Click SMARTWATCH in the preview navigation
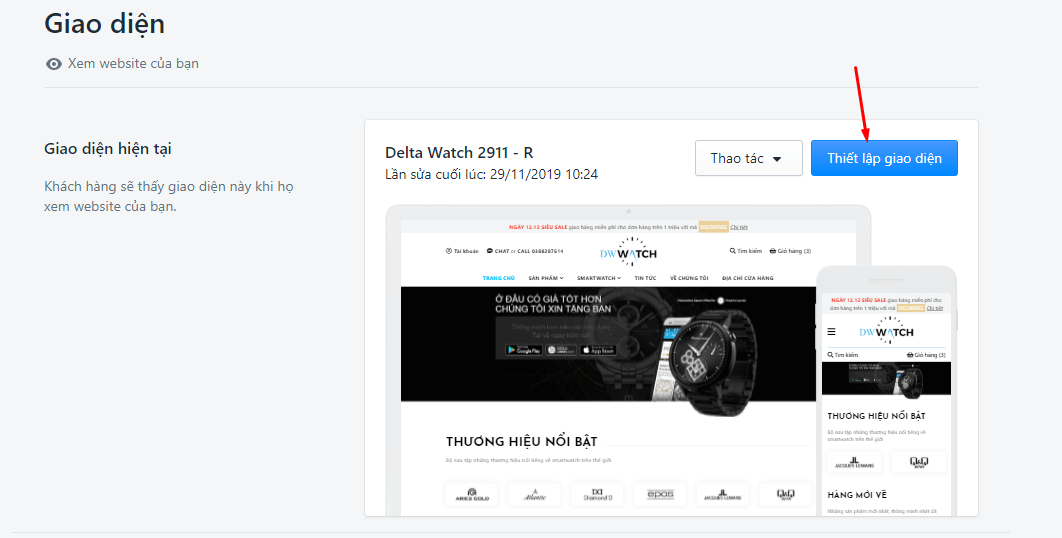 click(x=599, y=278)
